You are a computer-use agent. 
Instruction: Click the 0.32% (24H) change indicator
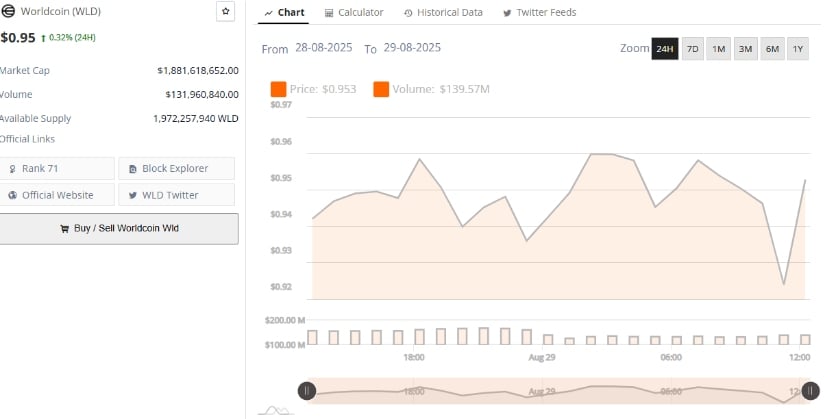click(68, 37)
